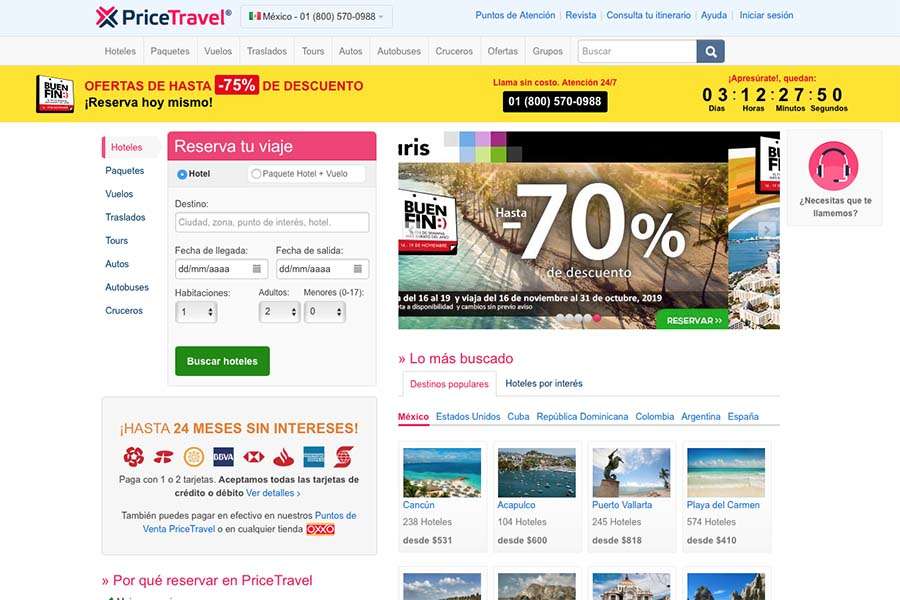Select the Paquete Hotel + Vuelo radio option
This screenshot has width=900, height=600.
pos(256,173)
